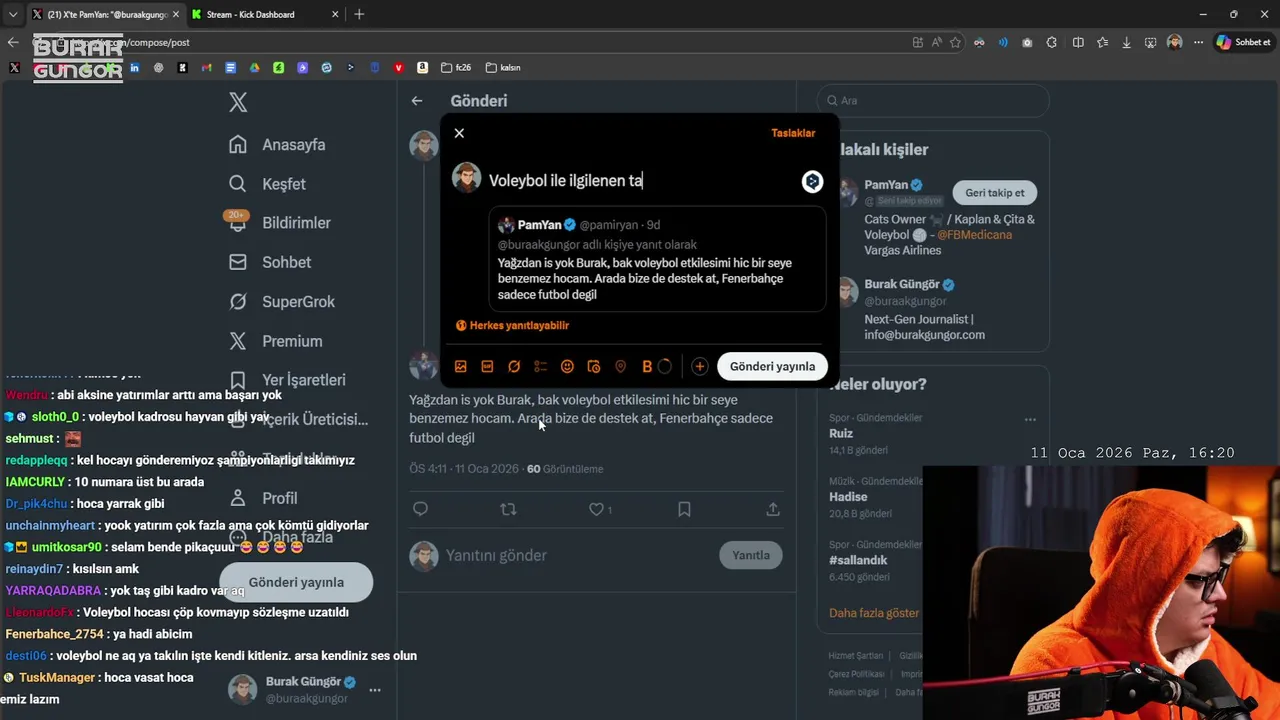Open Grok image tool in composer
Screen dimensions: 1280x720
click(514, 367)
